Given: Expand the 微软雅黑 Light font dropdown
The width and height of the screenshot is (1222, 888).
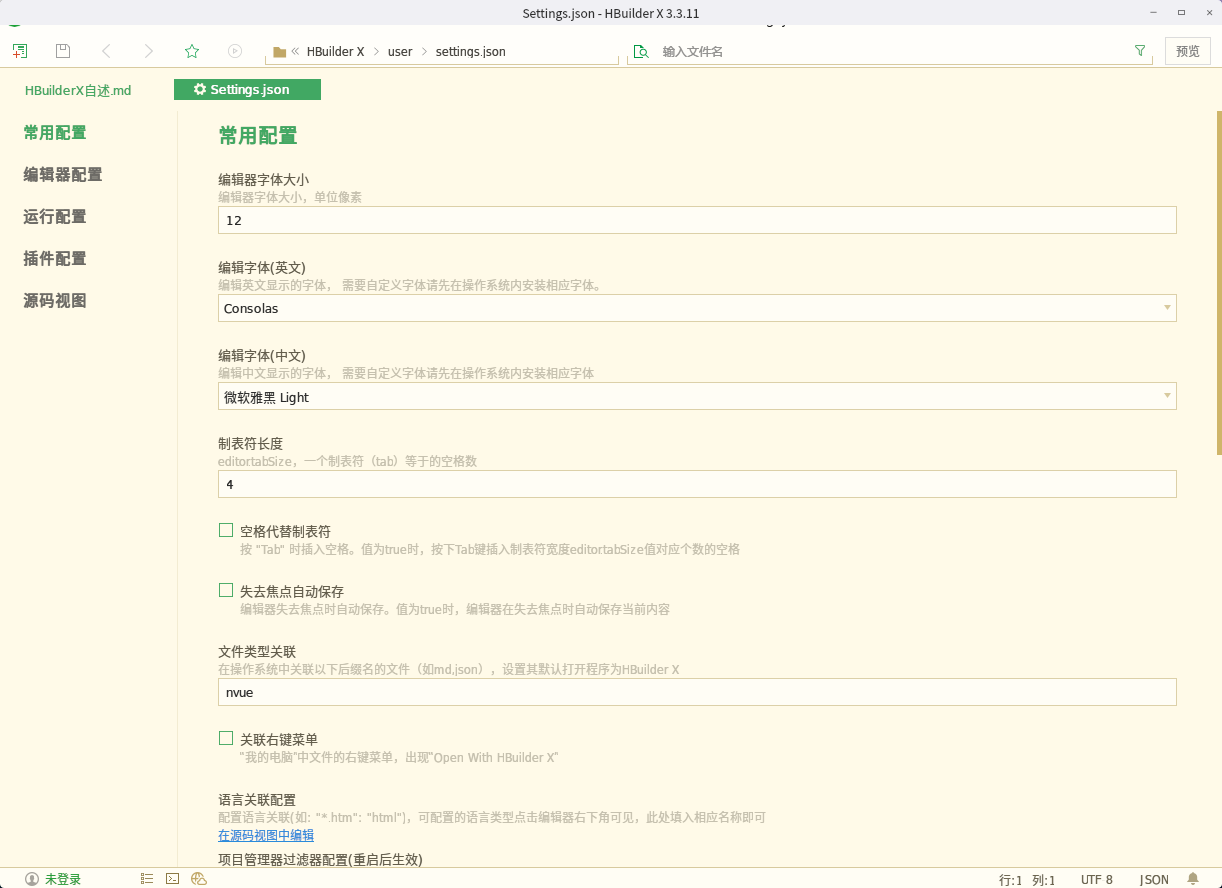Looking at the screenshot, I should pyautogui.click(x=696, y=397).
